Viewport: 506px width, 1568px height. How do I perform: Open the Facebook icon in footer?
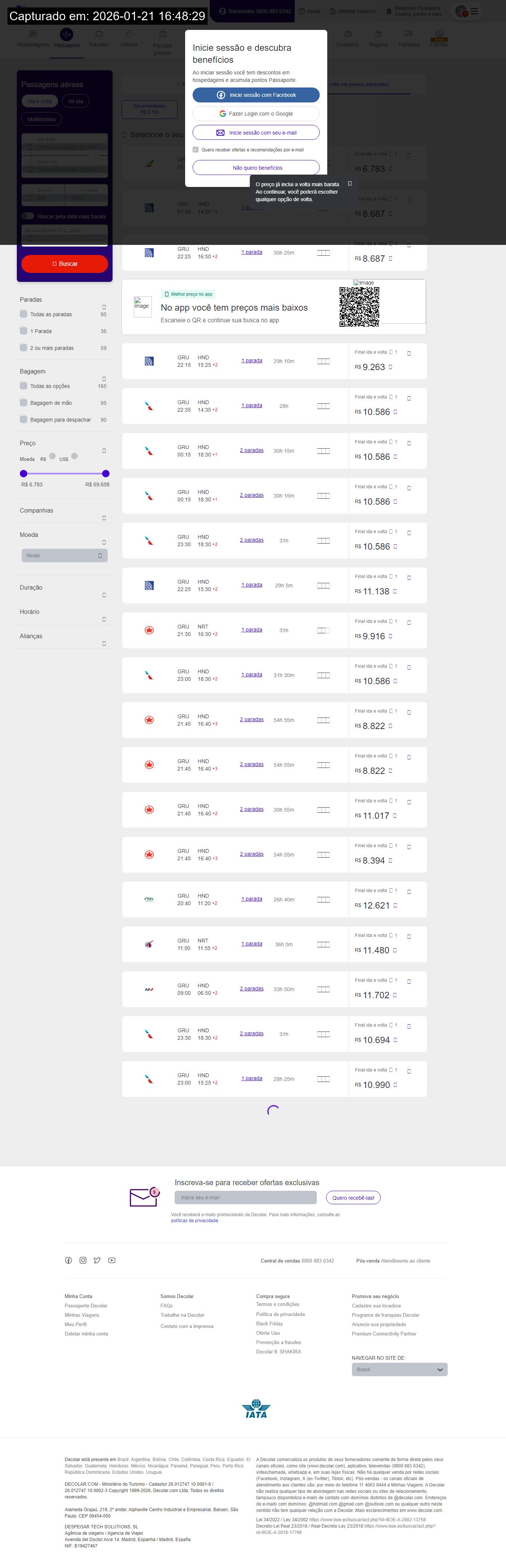68,1260
